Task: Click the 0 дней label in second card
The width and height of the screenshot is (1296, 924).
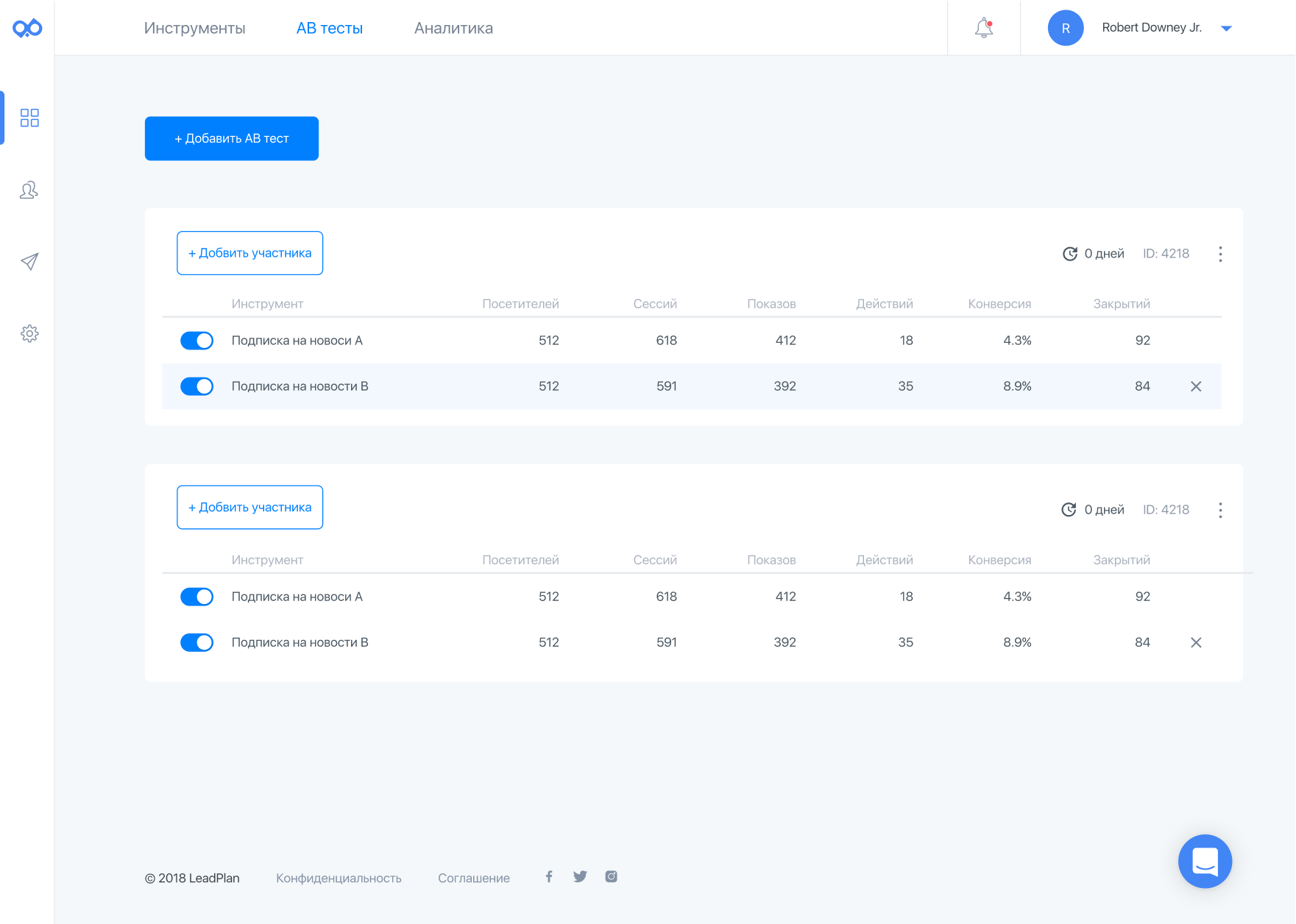Action: [1104, 510]
